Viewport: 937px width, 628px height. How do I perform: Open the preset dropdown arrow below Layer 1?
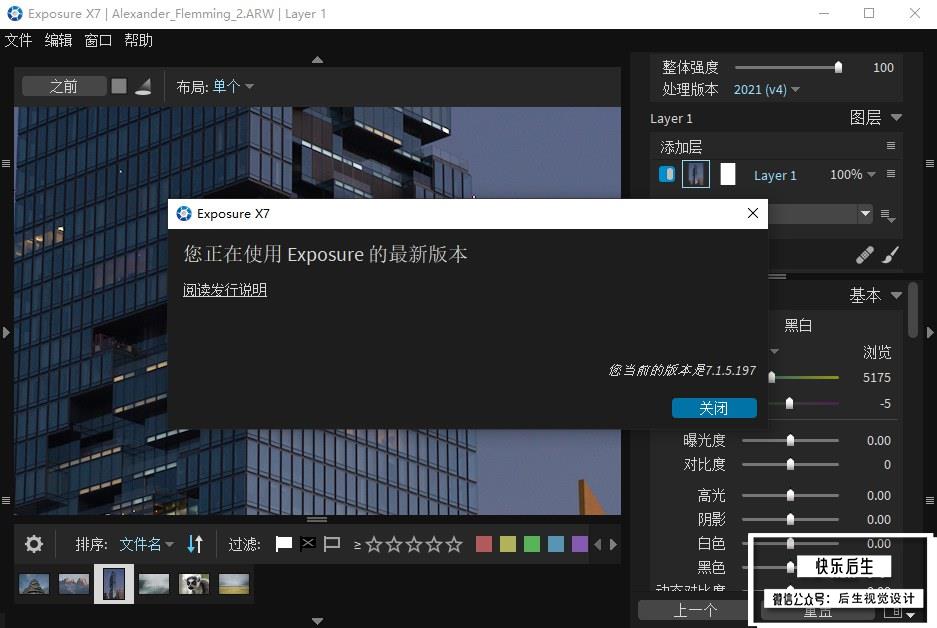point(865,213)
